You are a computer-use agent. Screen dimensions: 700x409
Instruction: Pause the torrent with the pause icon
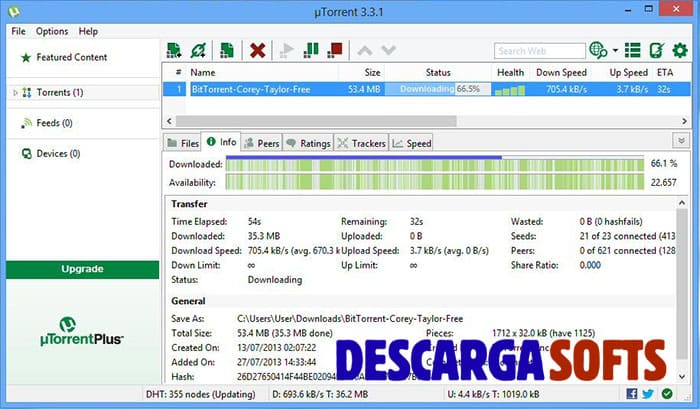coord(311,50)
